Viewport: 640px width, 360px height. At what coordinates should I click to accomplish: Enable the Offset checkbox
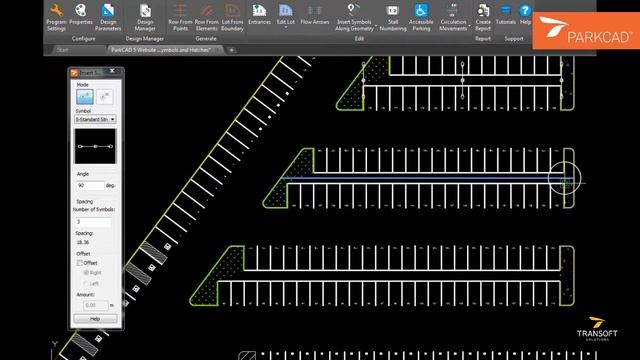[80, 263]
